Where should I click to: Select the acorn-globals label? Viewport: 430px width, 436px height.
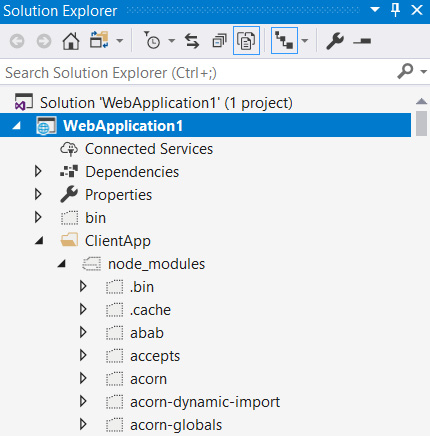176,425
